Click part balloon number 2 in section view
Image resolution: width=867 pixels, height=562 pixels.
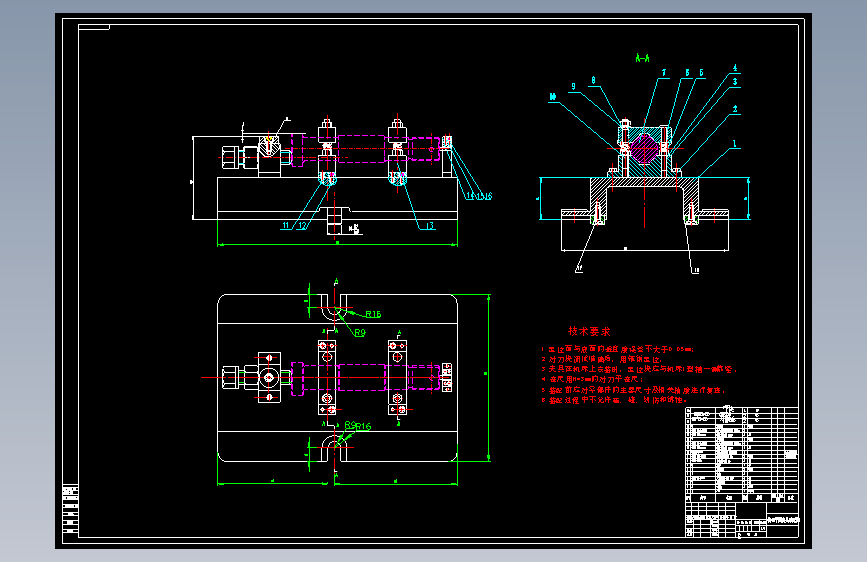pos(735,109)
